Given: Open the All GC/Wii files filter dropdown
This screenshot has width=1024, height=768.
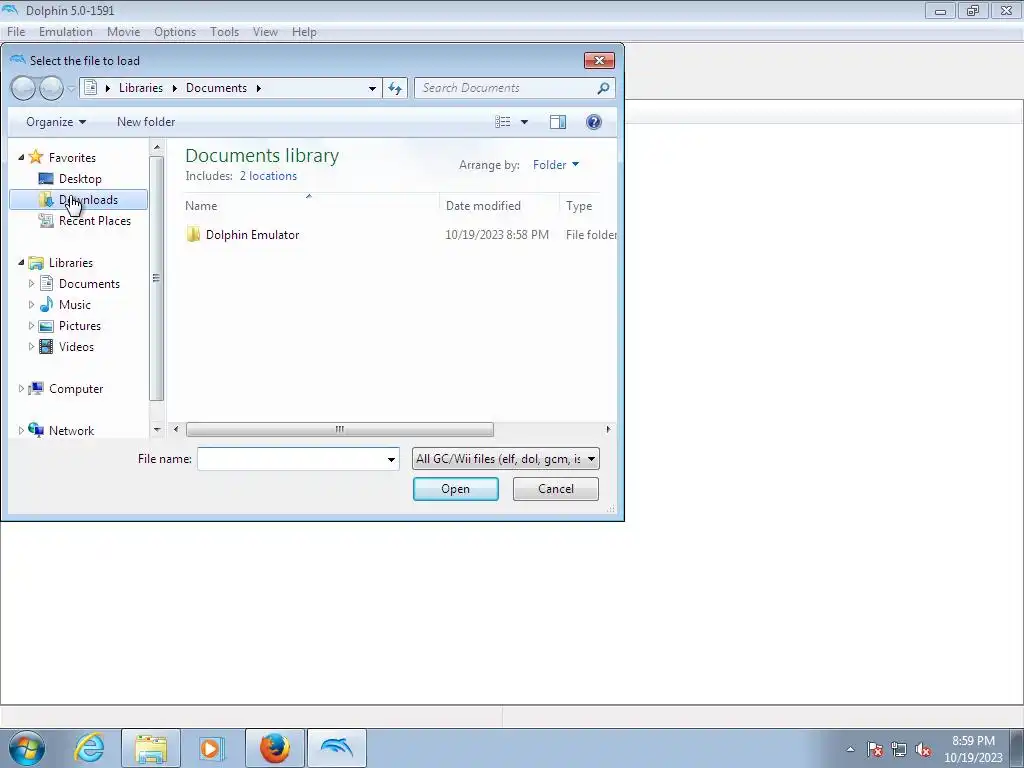Looking at the screenshot, I should [505, 458].
